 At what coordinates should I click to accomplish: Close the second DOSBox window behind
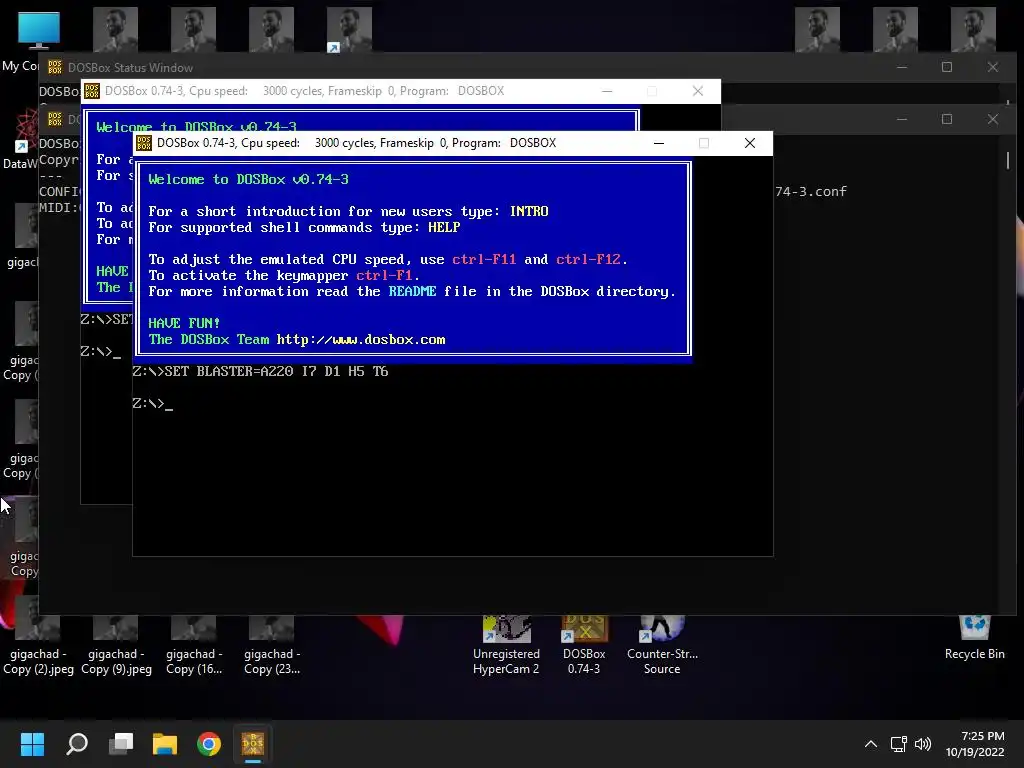pyautogui.click(x=697, y=91)
